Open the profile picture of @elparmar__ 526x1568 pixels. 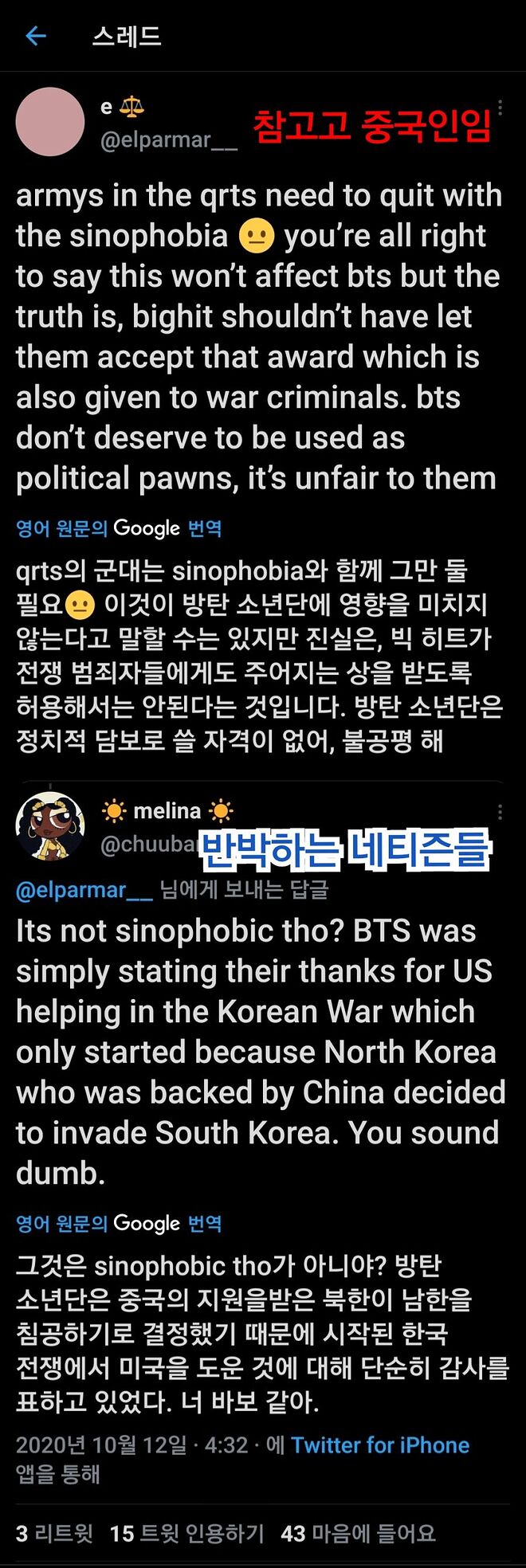50,122
